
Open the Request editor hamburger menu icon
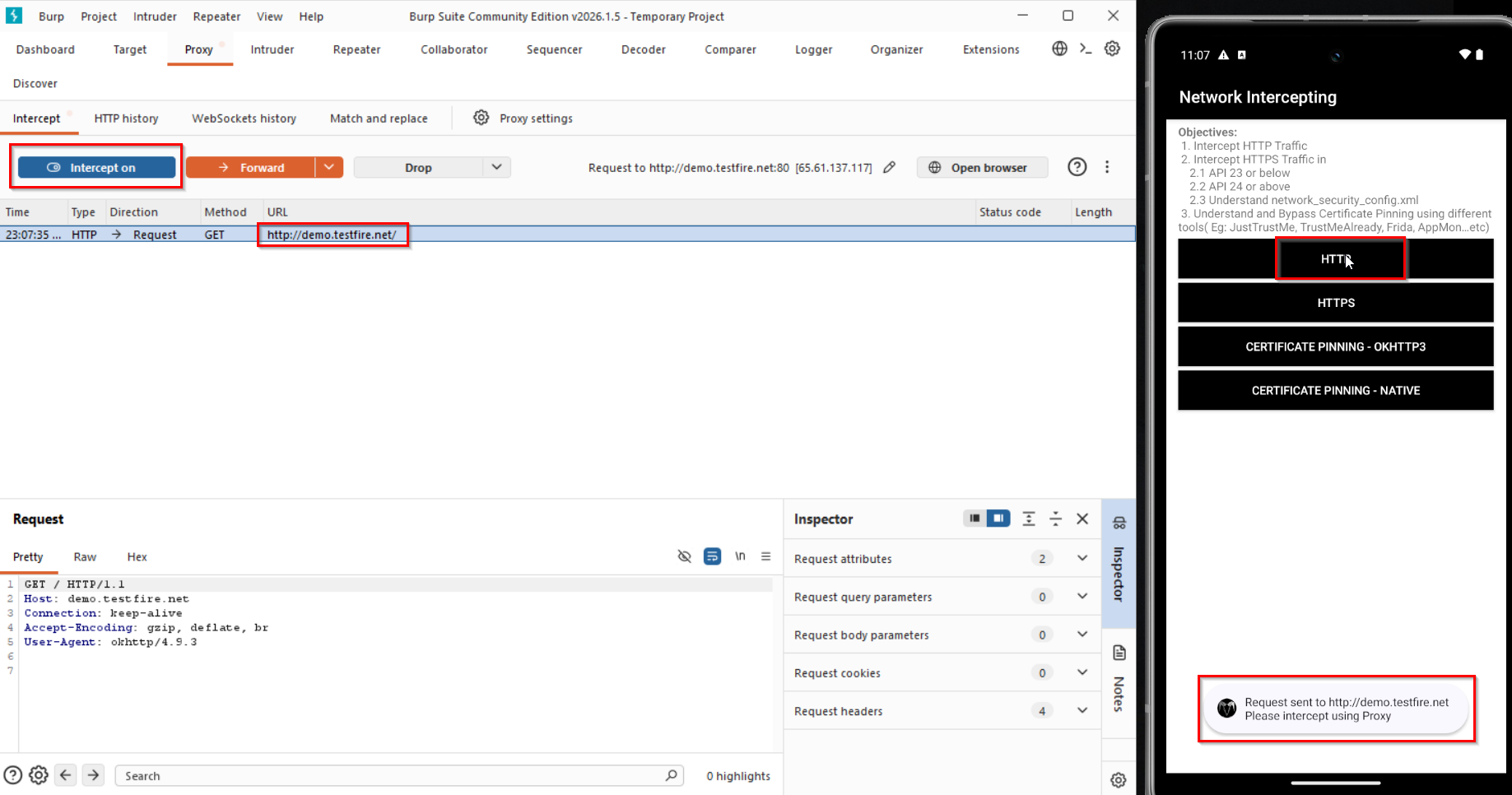[766, 556]
